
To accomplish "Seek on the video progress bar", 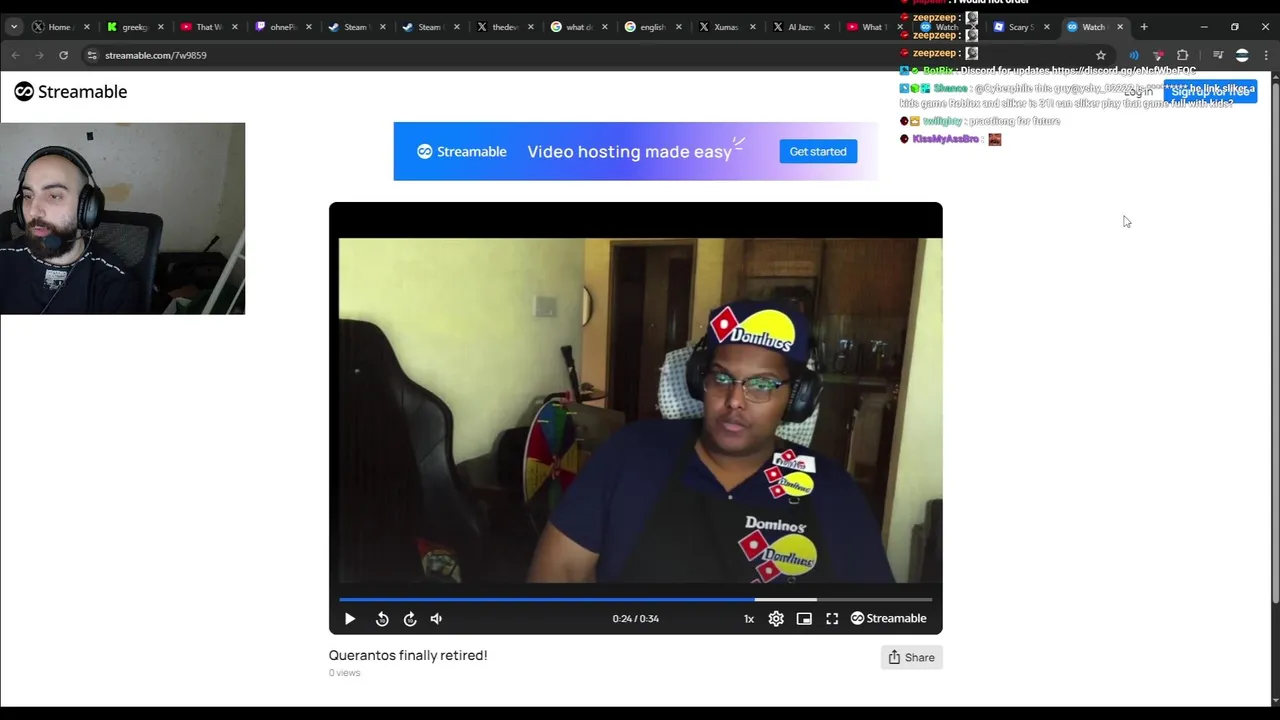I will (635, 600).
